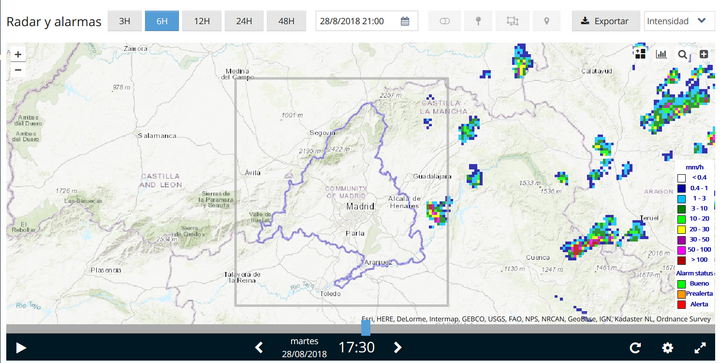Click the Exportar button
The height and width of the screenshot is (363, 720).
point(605,21)
